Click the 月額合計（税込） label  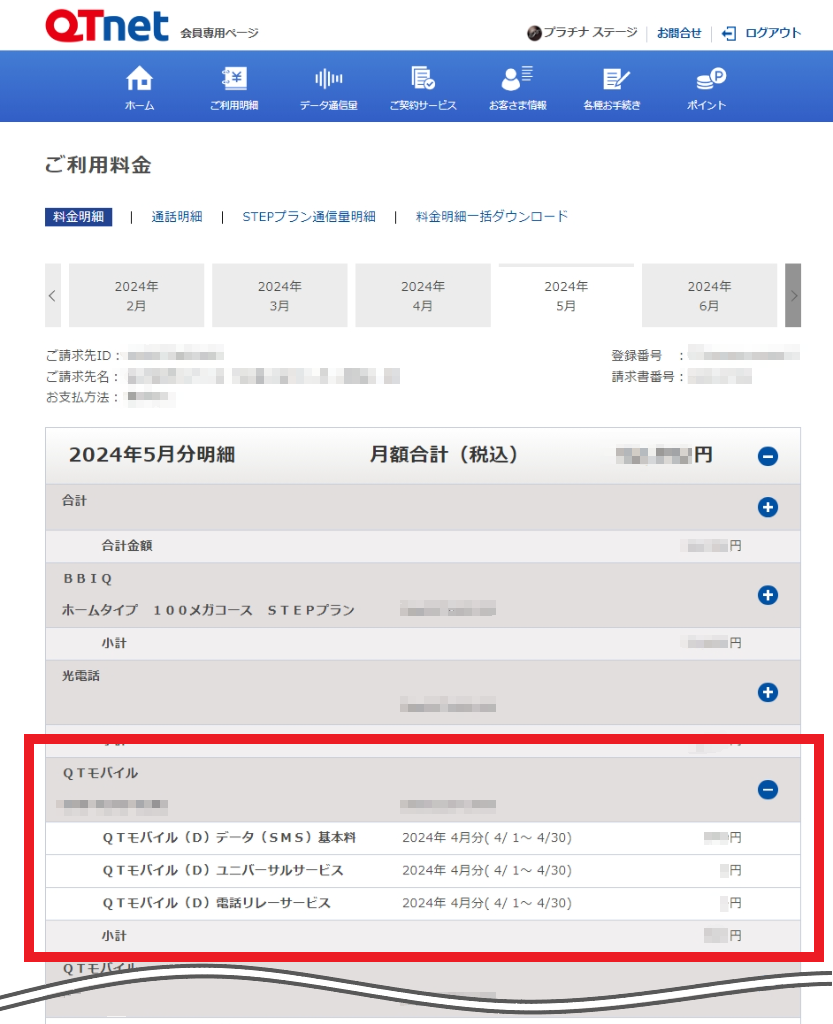(444, 455)
